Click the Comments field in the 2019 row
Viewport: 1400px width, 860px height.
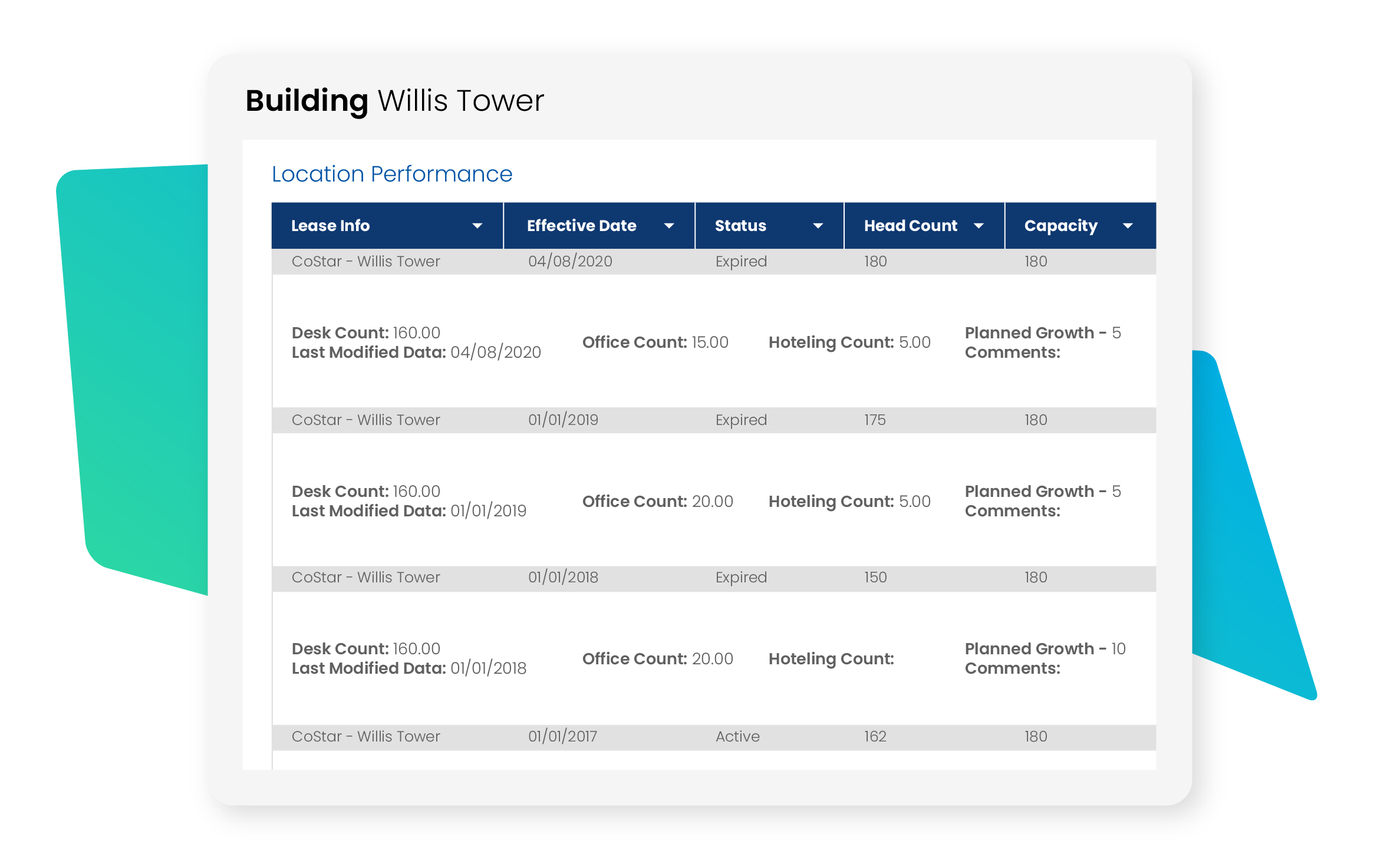click(1013, 510)
